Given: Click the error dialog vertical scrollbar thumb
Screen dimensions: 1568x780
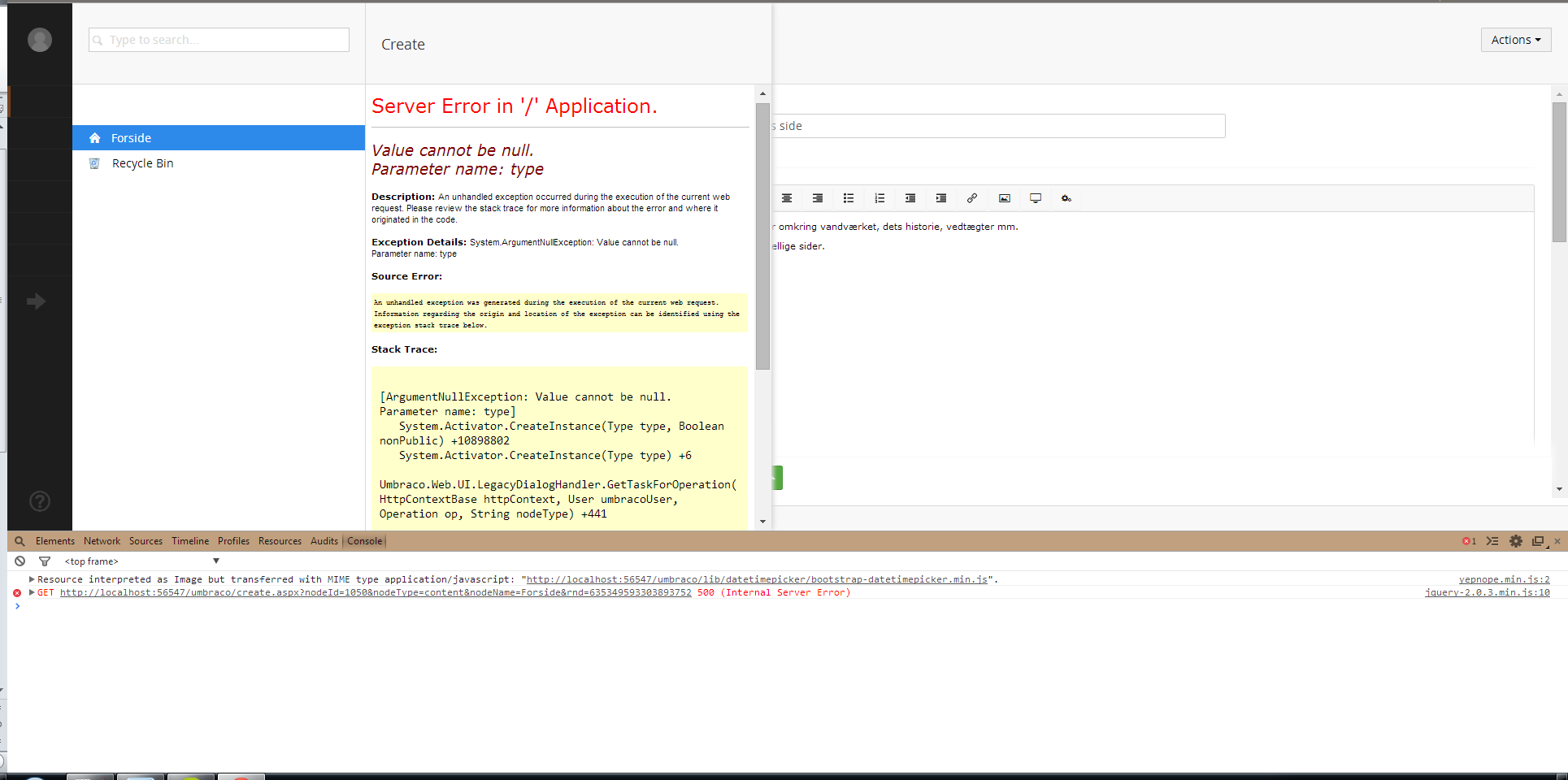Looking at the screenshot, I should point(762,236).
